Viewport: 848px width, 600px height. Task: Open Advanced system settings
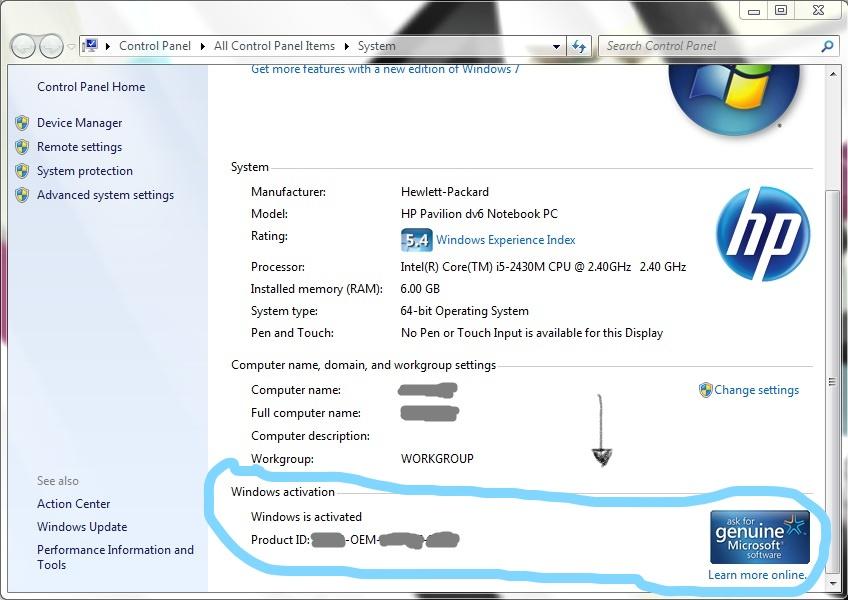click(105, 195)
